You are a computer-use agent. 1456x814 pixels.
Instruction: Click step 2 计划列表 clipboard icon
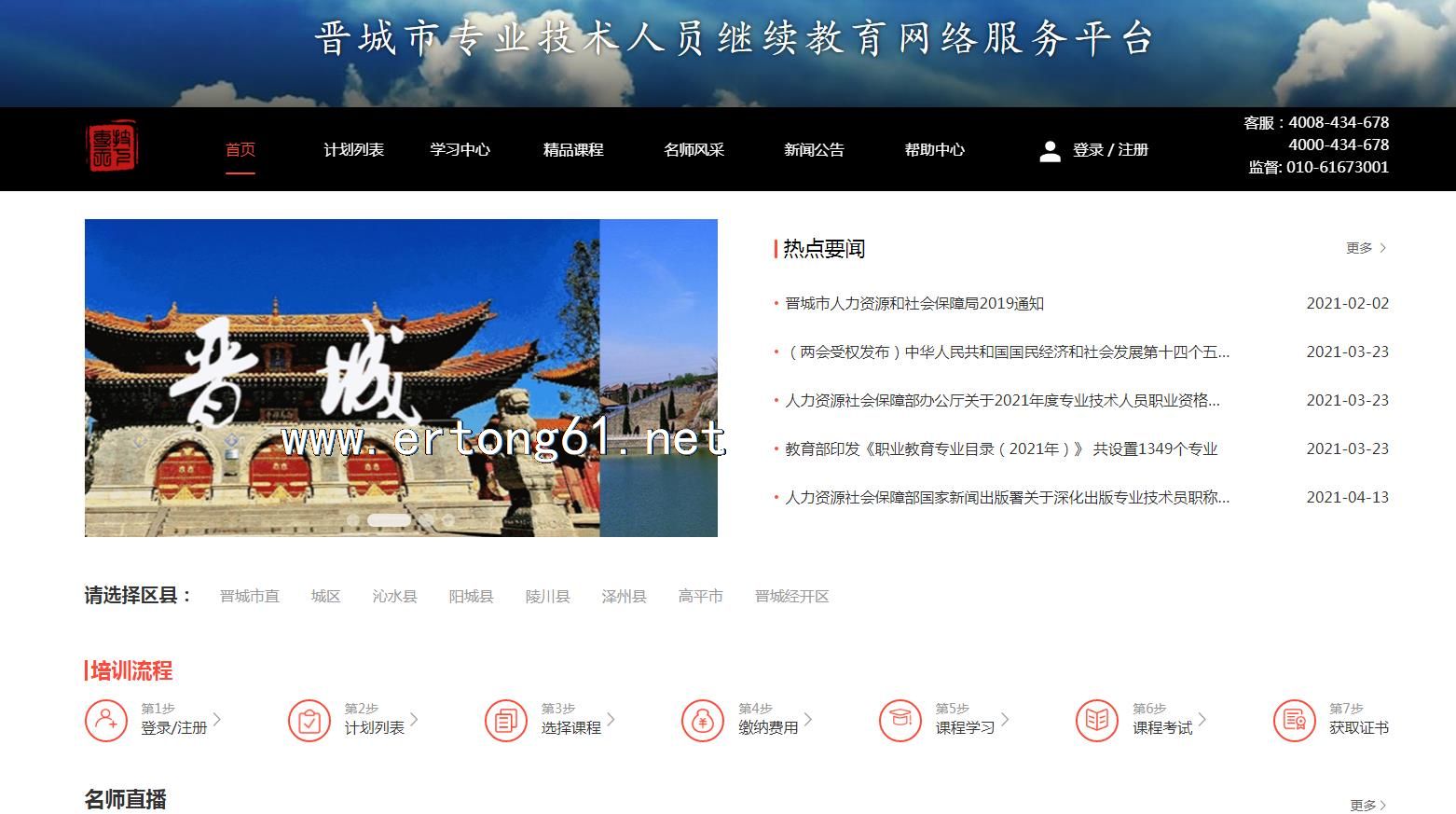(x=309, y=721)
